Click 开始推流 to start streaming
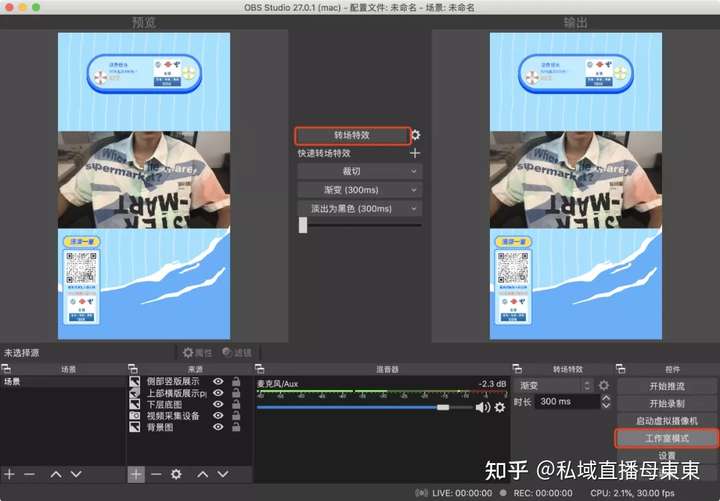The image size is (720, 501). click(667, 387)
